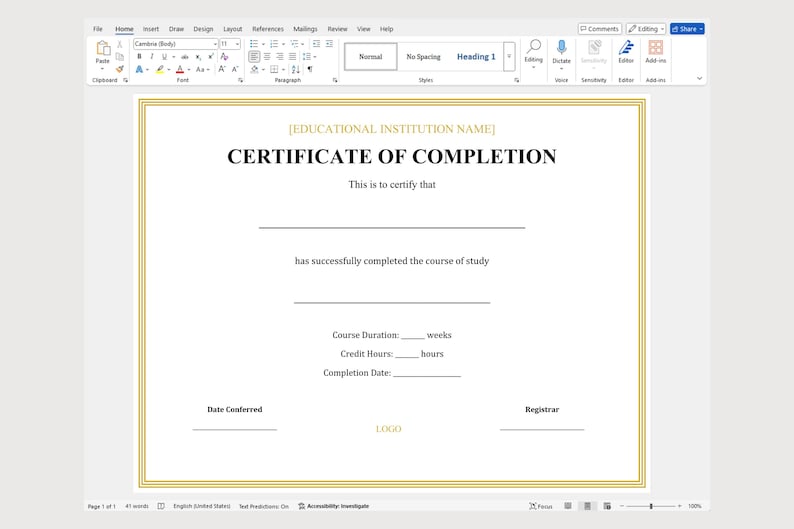This screenshot has height=529, width=794.
Task: Toggle Superscript formatting
Action: click(211, 57)
